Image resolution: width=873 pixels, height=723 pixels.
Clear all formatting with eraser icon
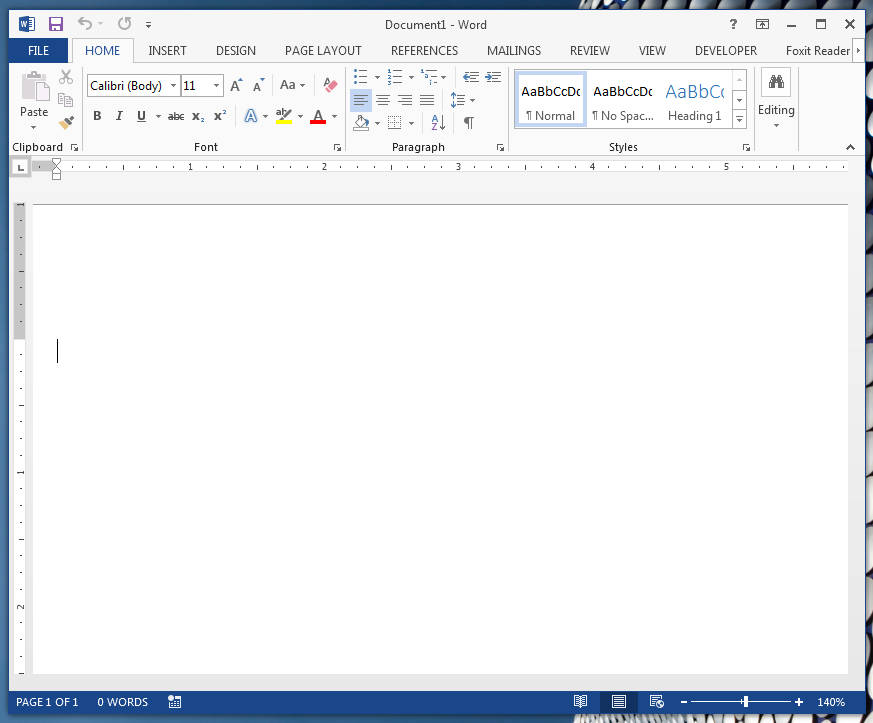330,85
